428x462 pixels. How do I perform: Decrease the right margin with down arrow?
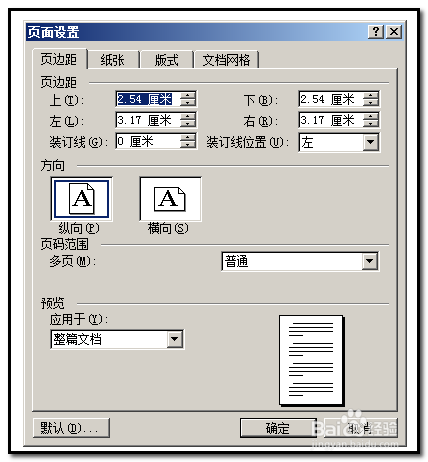(371, 124)
